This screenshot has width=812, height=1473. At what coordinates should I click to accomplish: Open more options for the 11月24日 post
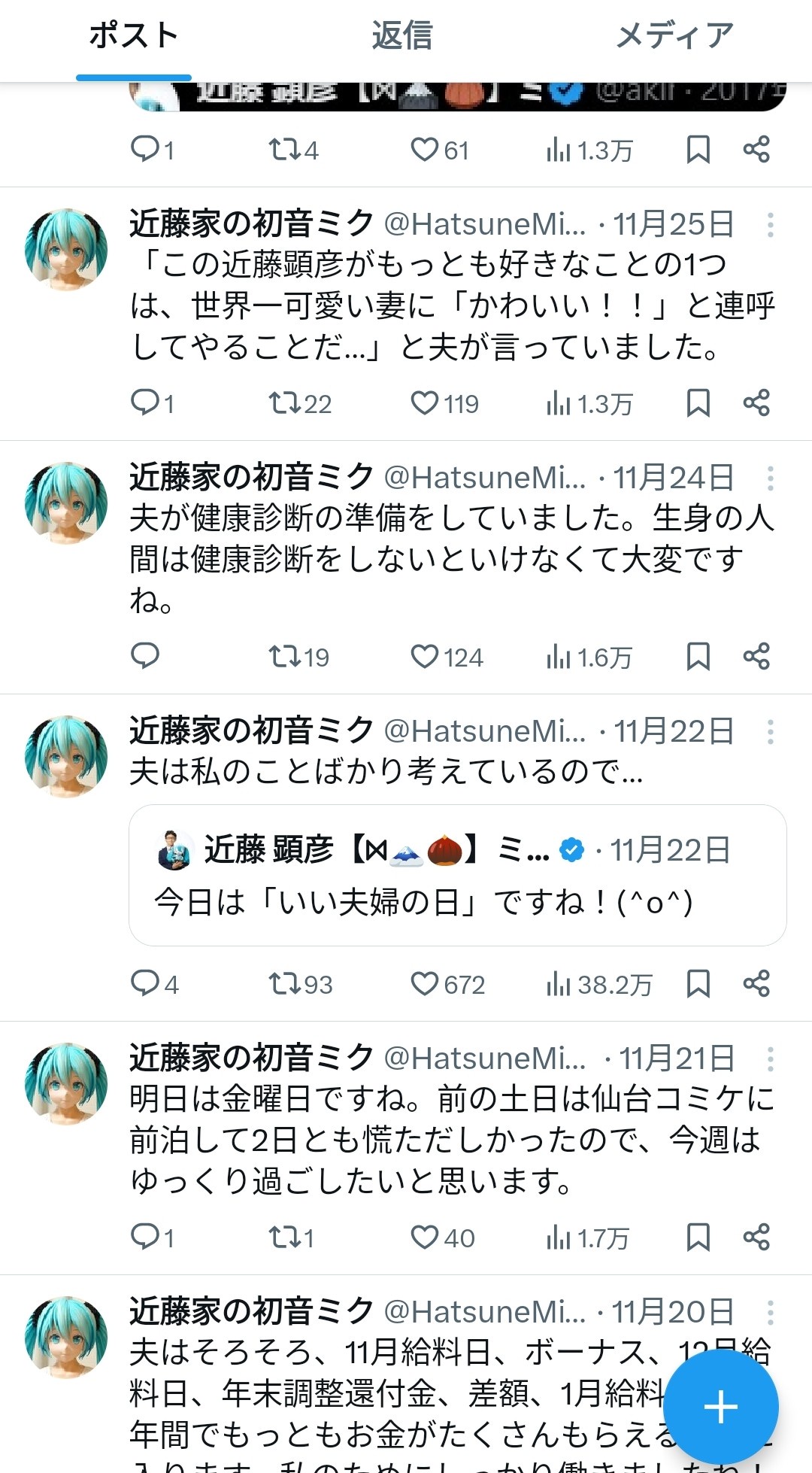pos(770,478)
